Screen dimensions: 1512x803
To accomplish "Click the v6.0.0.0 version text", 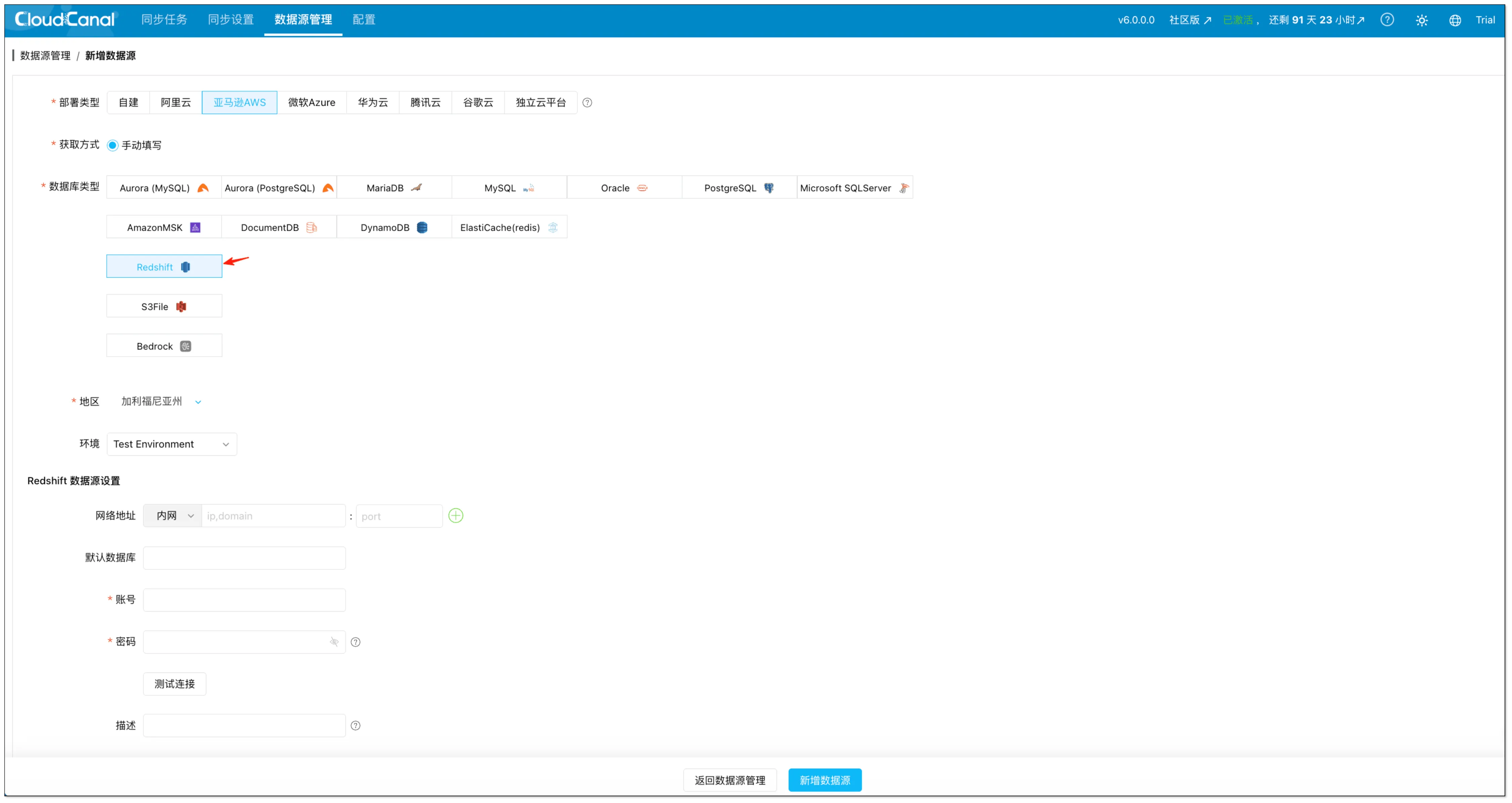I will [1136, 20].
